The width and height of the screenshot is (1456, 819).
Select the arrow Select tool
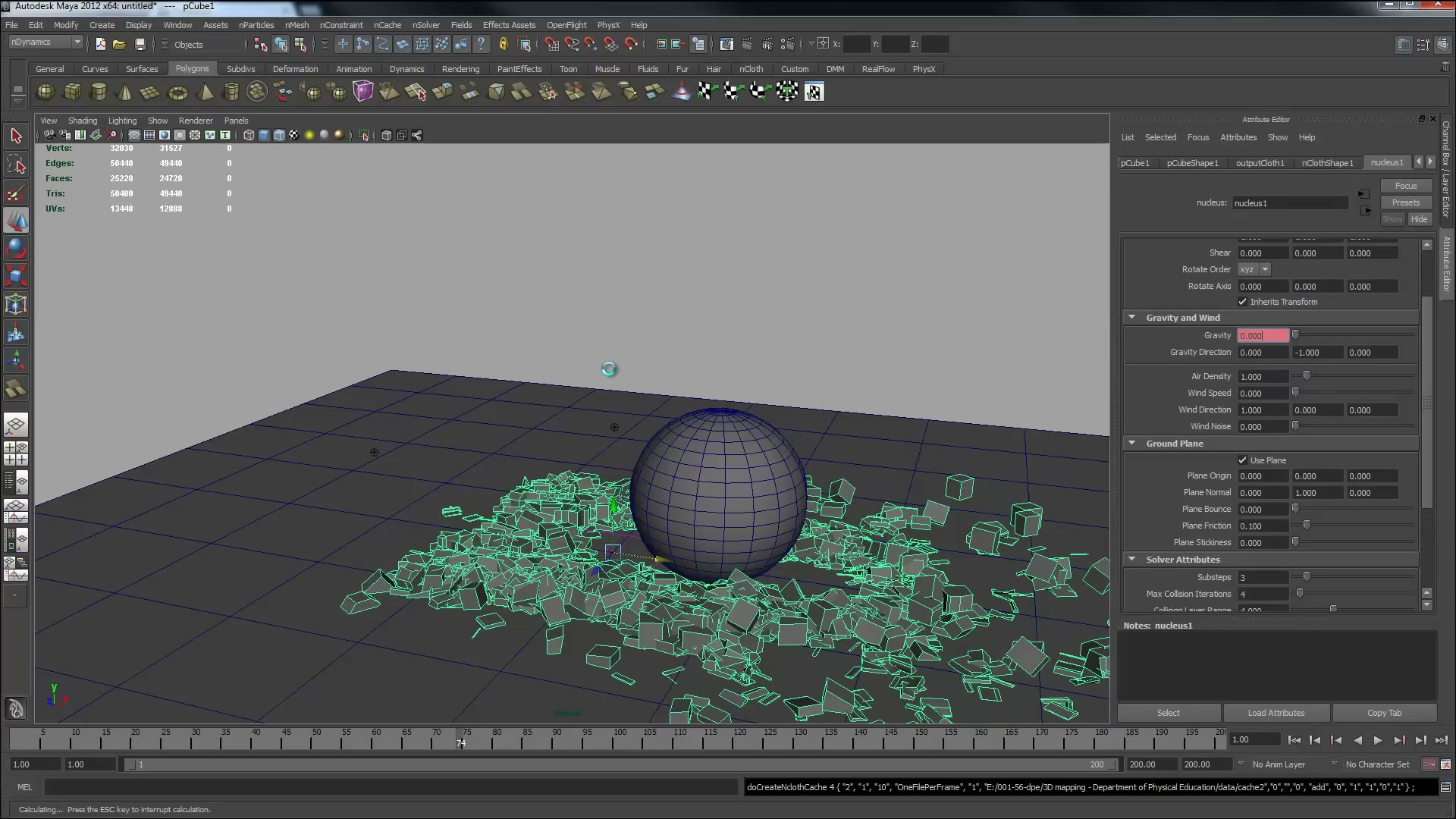pos(16,136)
